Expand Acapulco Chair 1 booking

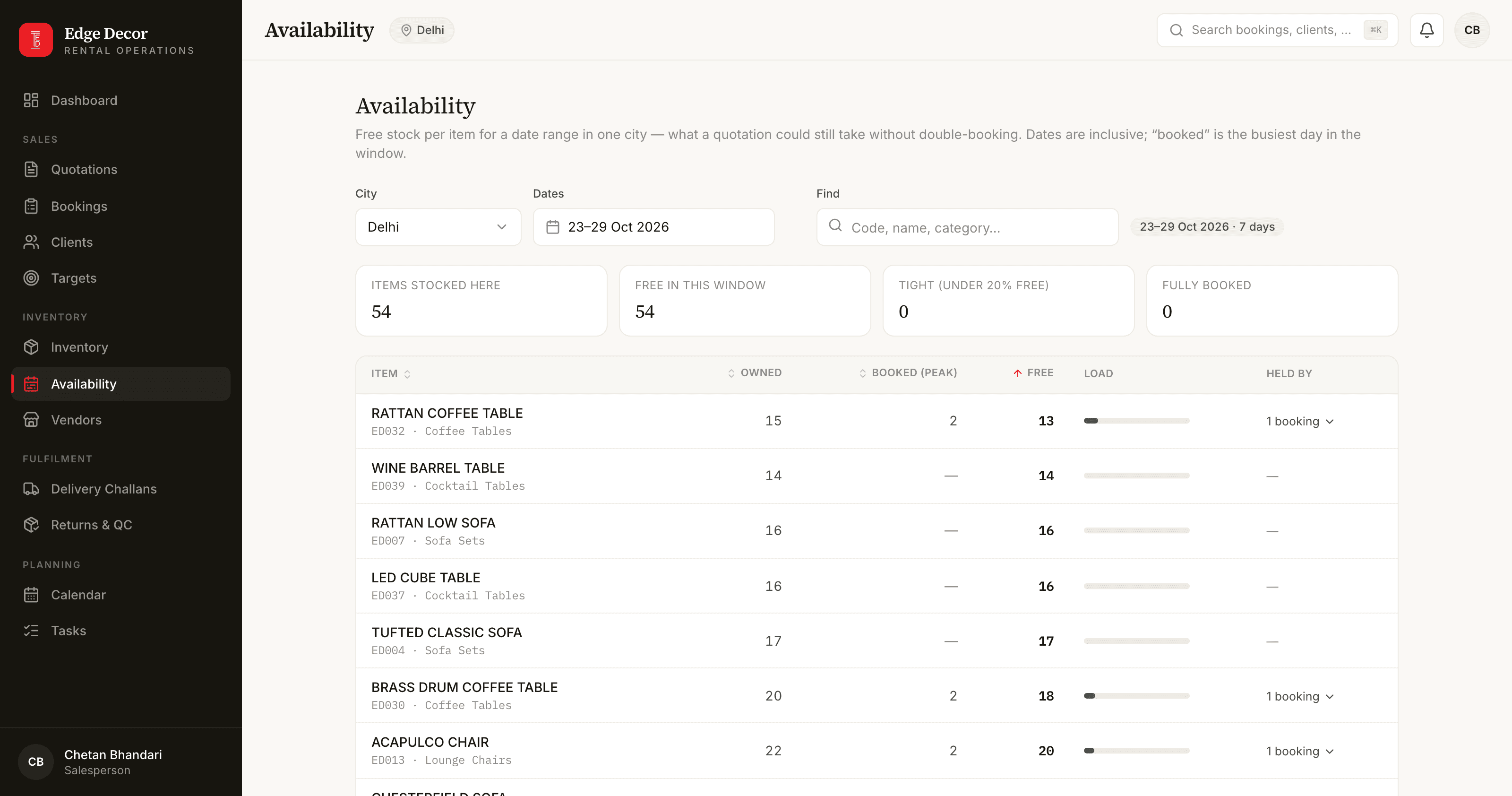coord(1300,751)
